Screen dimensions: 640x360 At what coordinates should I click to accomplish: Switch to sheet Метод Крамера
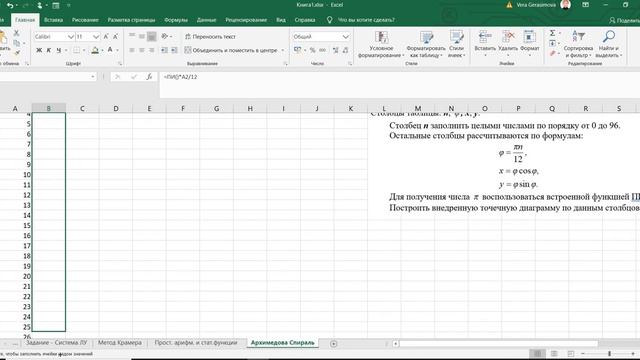pos(120,343)
